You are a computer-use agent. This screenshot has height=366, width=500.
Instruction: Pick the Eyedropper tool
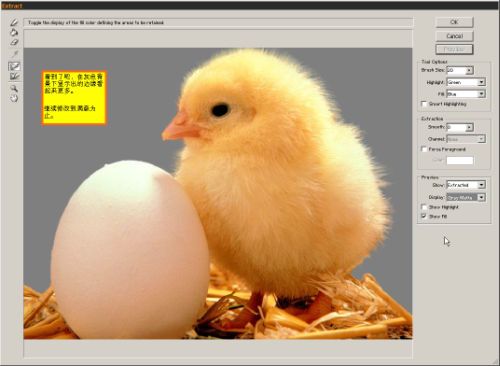(x=14, y=54)
